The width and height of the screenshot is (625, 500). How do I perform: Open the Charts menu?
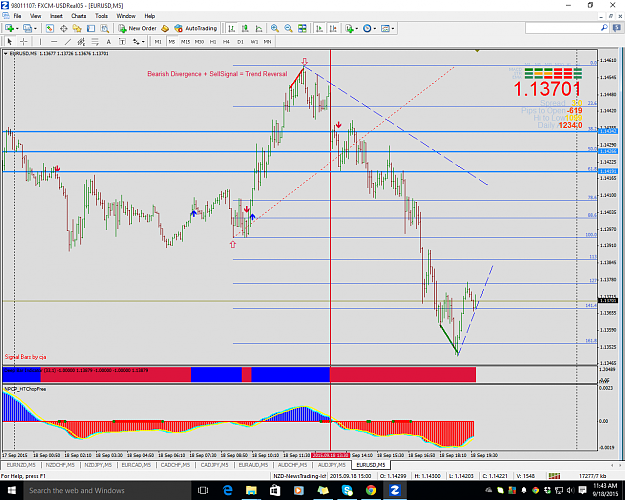79,16
